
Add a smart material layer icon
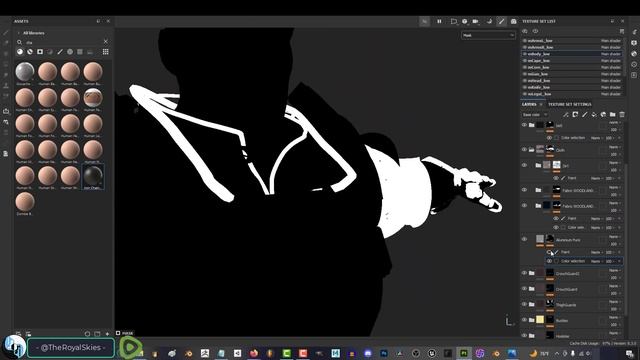(x=603, y=115)
